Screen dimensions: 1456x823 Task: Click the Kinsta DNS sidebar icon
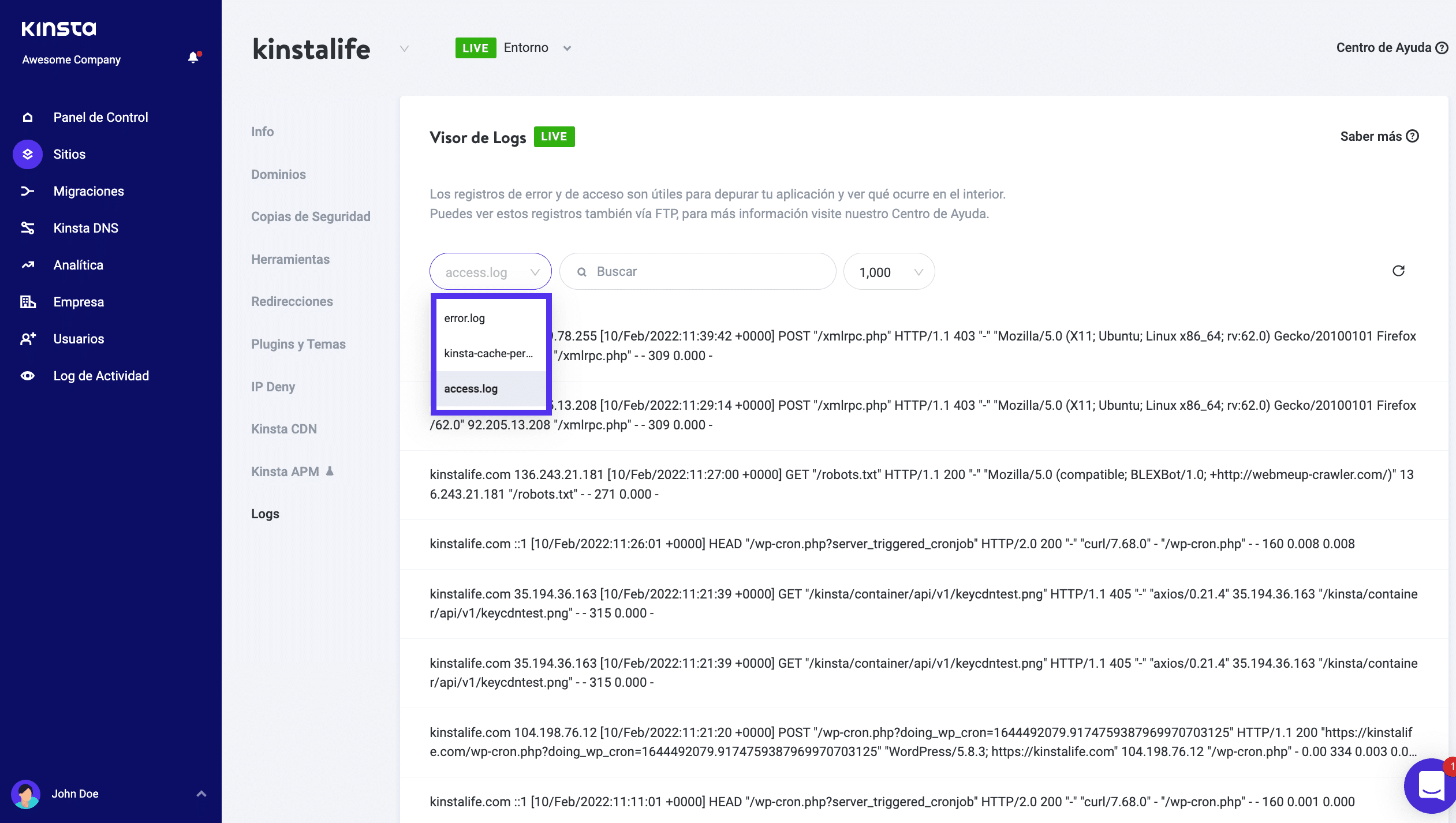pos(28,228)
